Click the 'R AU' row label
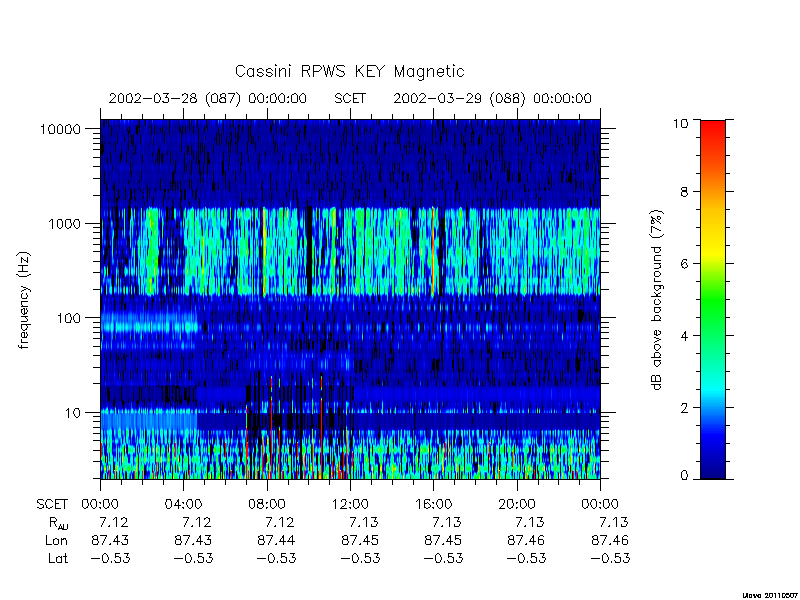This screenshot has width=800, height=600. coord(59,523)
